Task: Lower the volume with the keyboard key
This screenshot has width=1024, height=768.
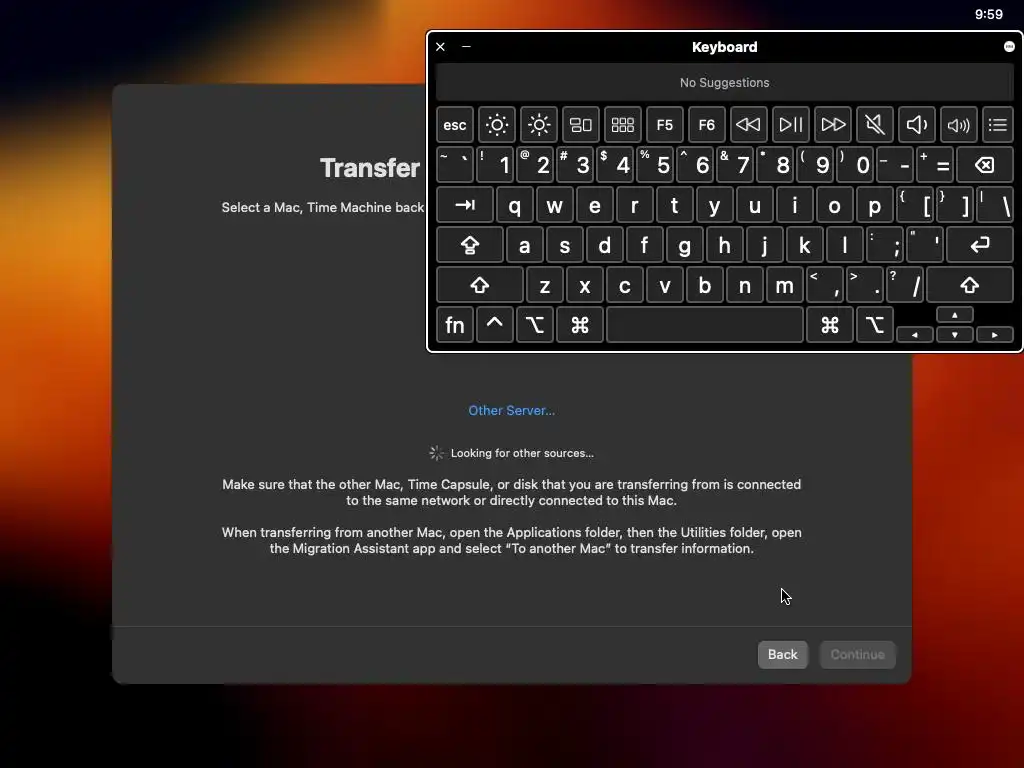Action: click(917, 125)
